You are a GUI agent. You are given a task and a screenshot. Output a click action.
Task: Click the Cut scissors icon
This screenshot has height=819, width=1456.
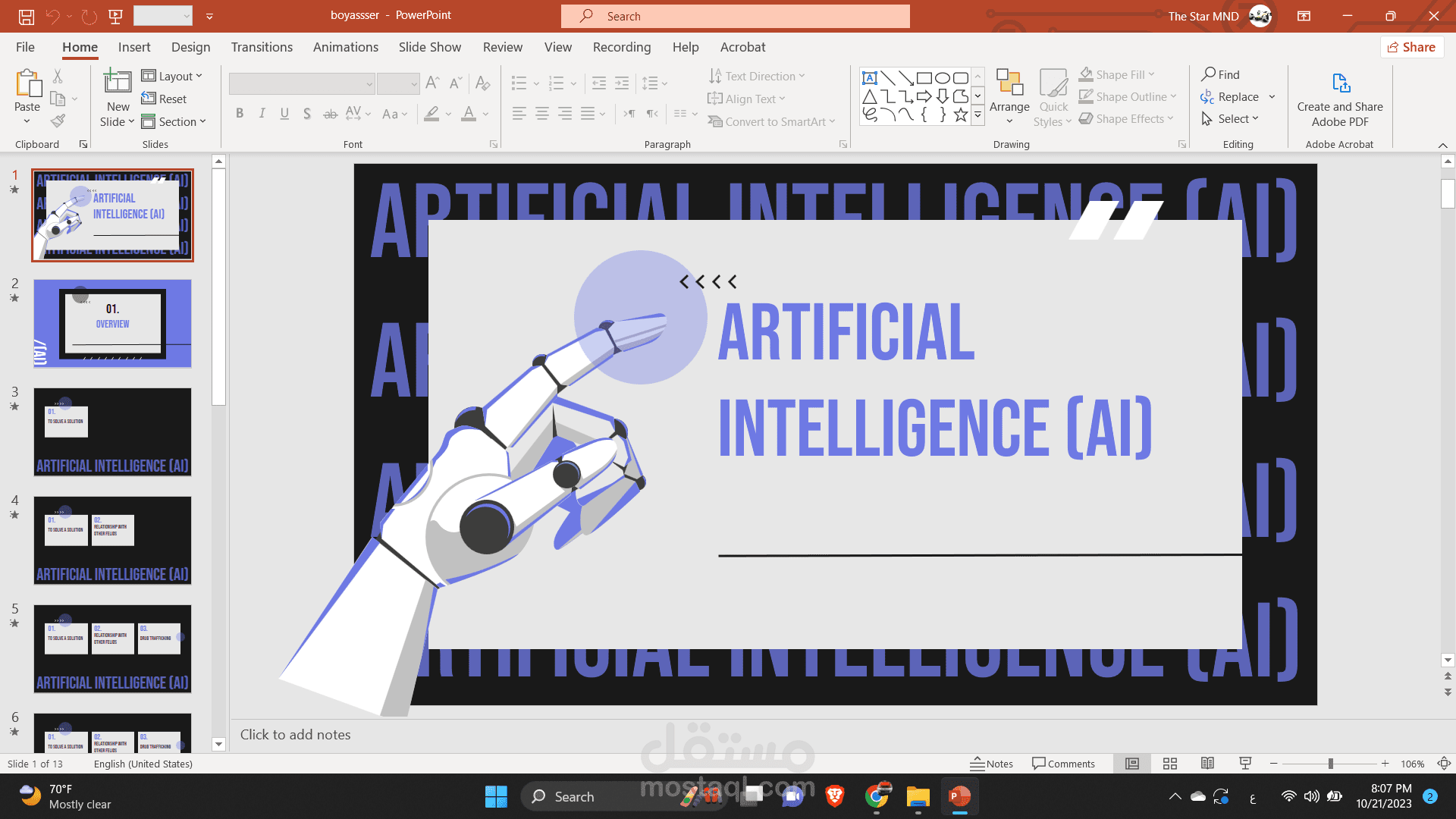click(x=58, y=76)
